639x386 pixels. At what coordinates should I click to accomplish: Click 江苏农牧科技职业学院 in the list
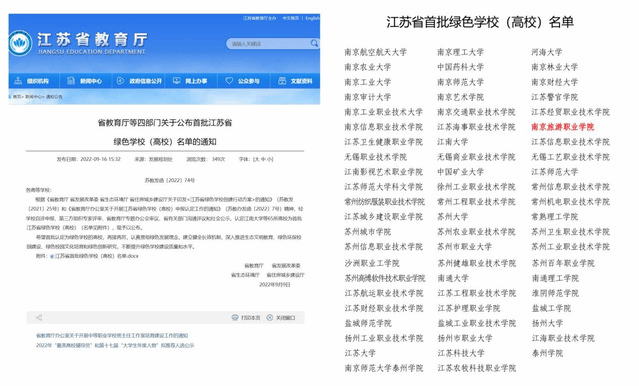[477, 368]
